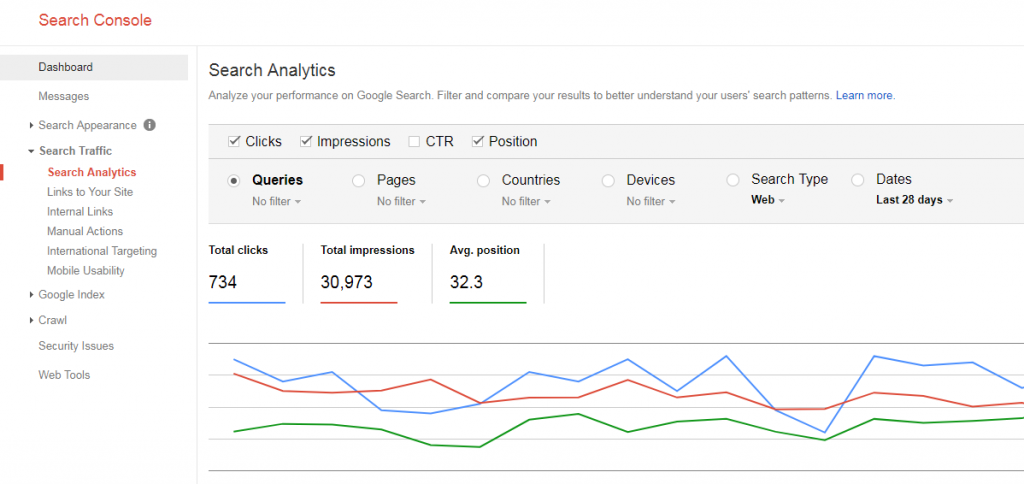This screenshot has width=1024, height=484.
Task: Click the Search Console logo text
Action: coord(95,20)
